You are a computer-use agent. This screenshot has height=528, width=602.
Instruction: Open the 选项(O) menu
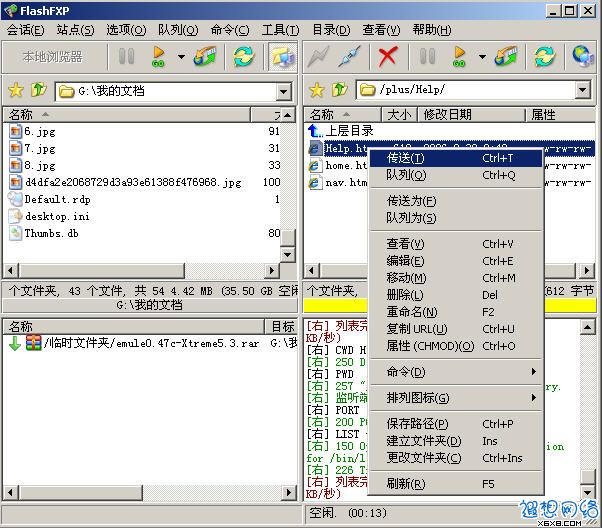(126, 30)
